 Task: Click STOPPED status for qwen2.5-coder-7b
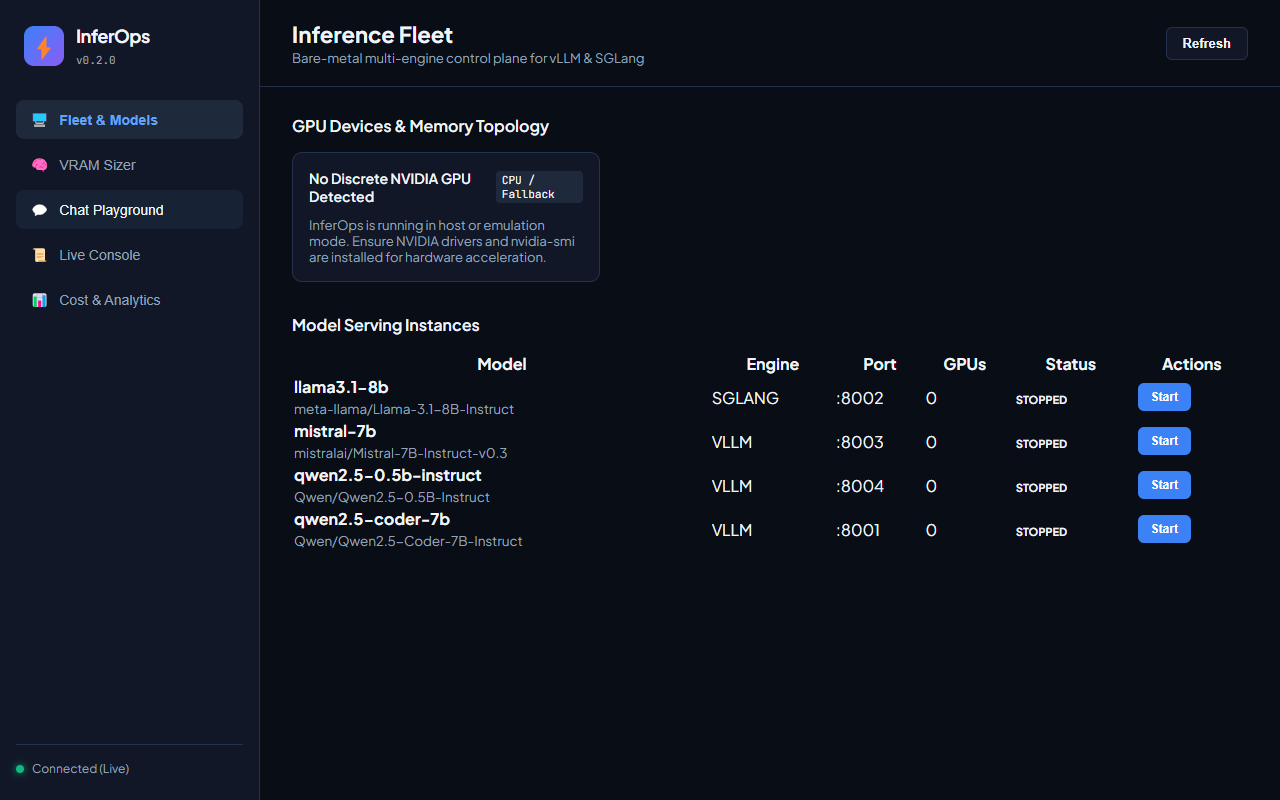click(x=1041, y=532)
